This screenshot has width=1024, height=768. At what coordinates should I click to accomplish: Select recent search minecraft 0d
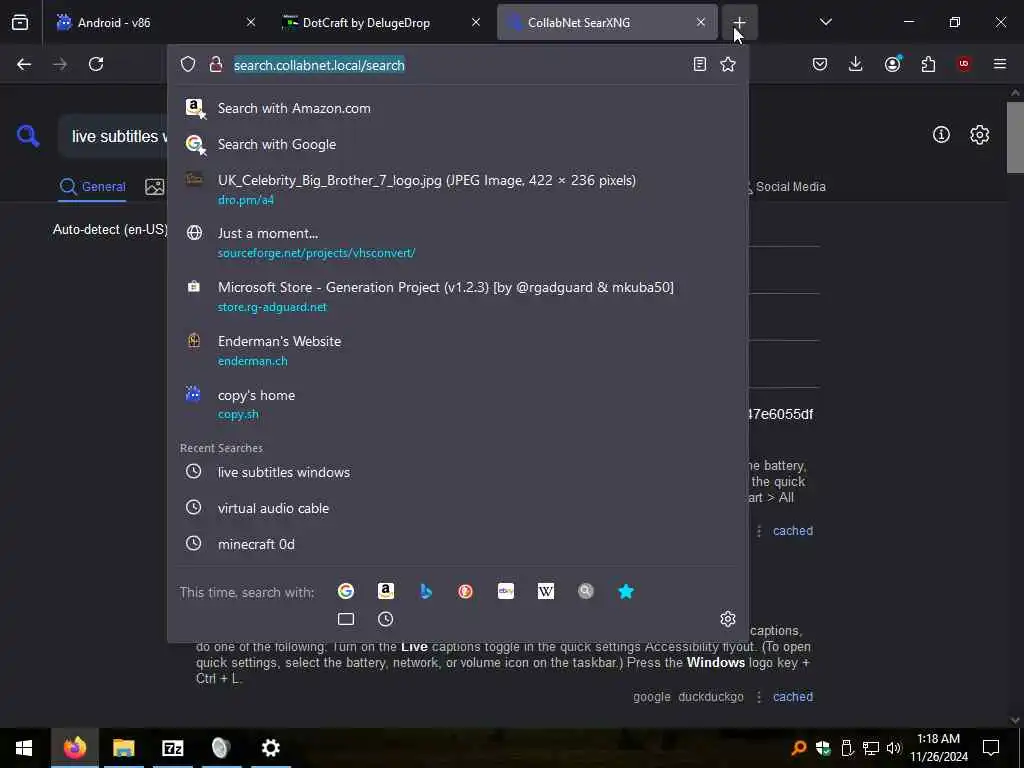tap(458, 544)
